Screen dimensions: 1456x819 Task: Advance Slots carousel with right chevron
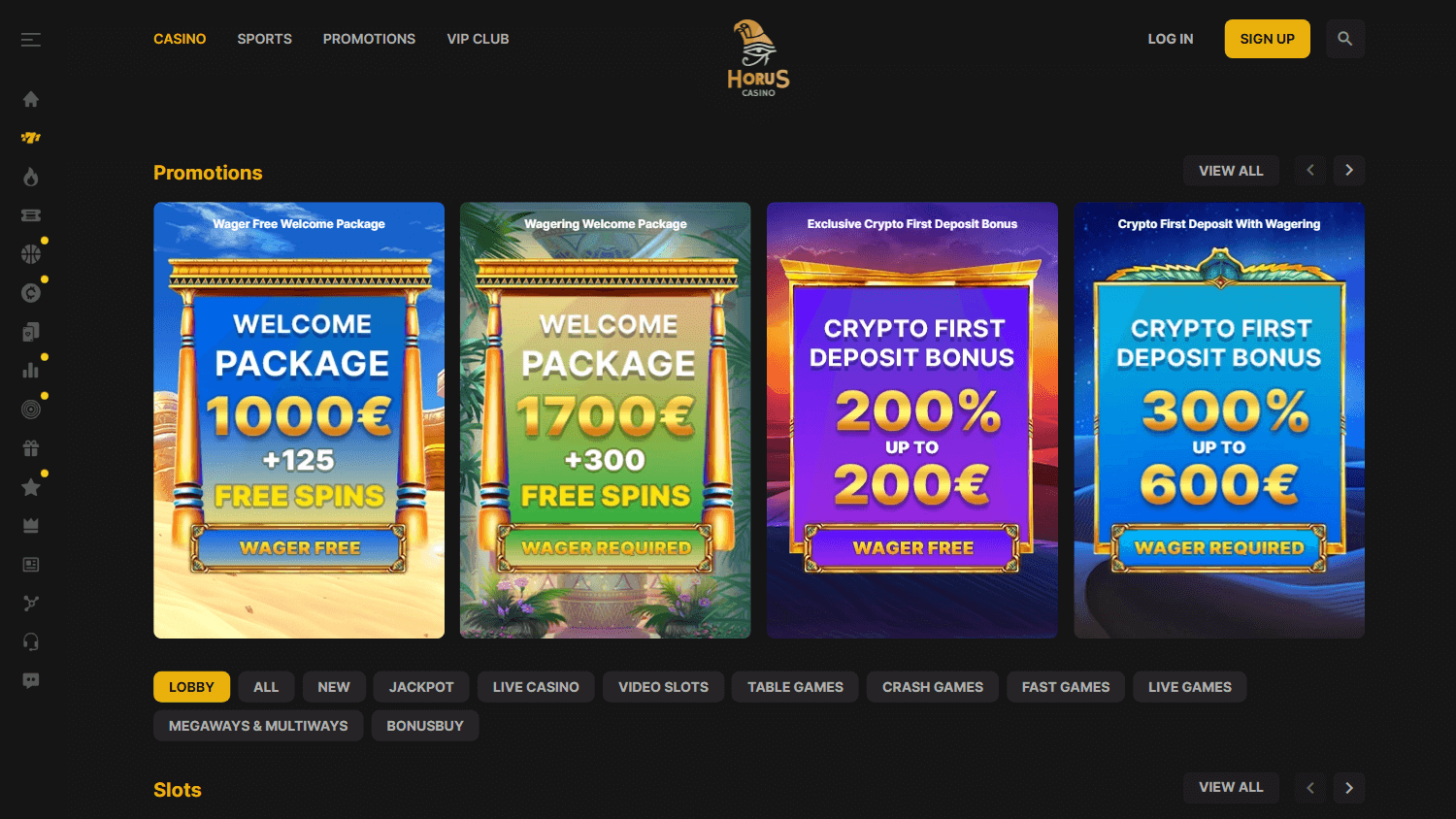point(1349,788)
